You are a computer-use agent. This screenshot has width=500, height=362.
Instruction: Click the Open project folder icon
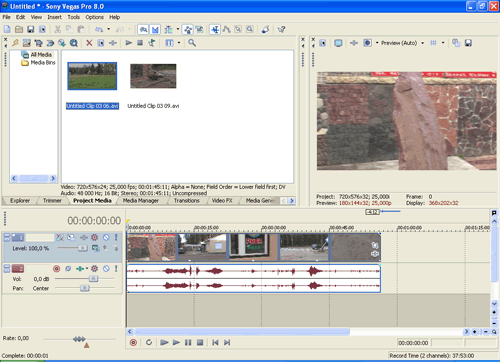pos(19,29)
